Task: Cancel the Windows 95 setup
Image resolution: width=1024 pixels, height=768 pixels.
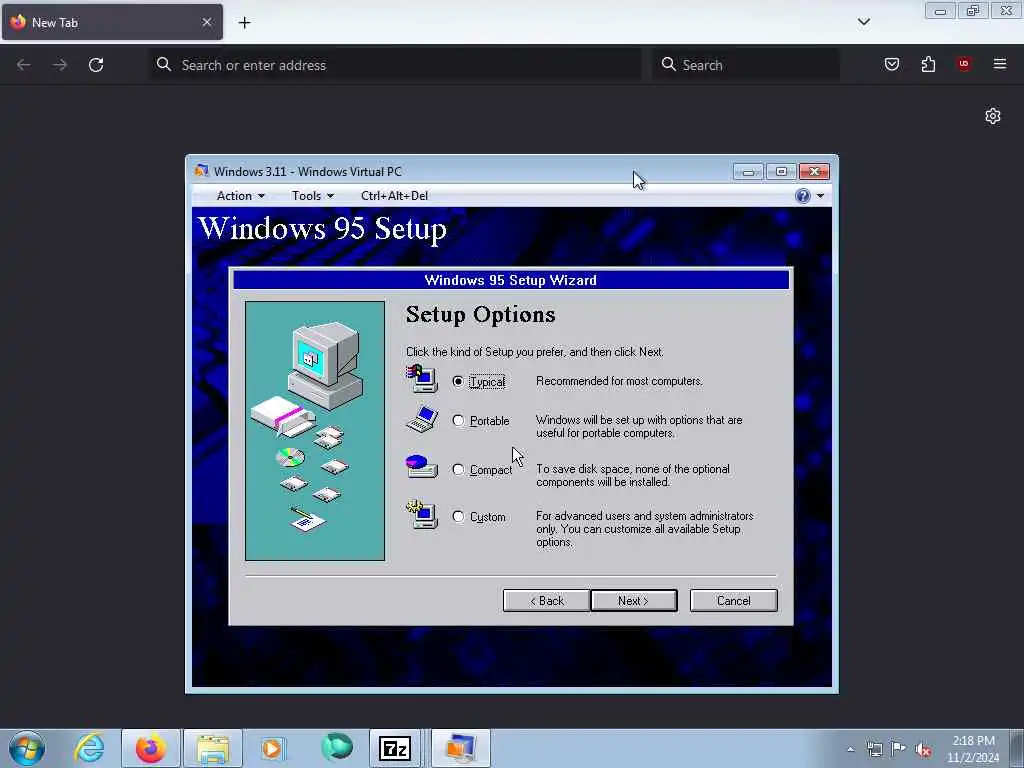Action: [x=733, y=601]
